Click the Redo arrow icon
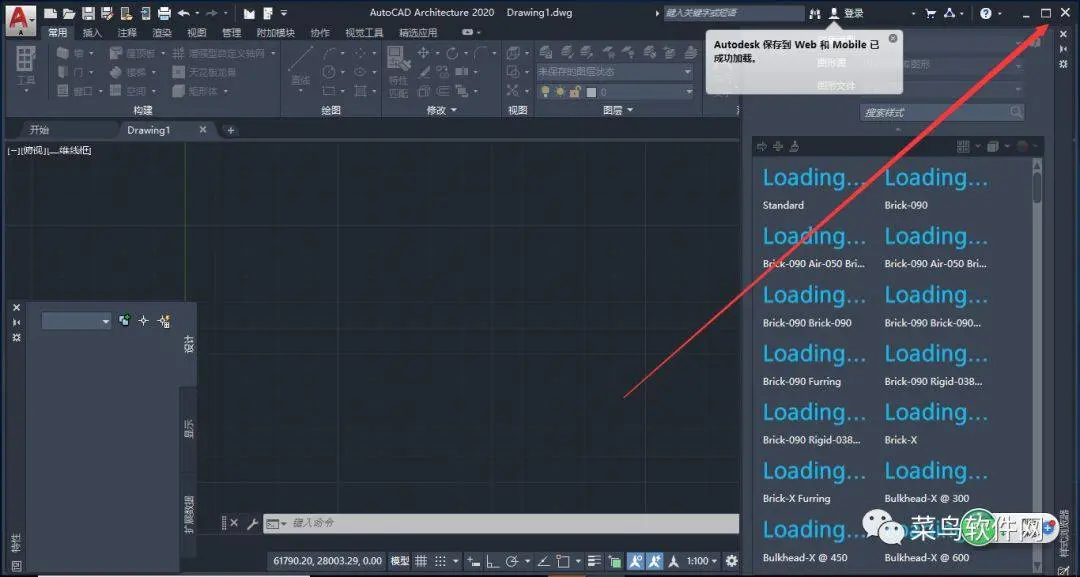This screenshot has height=577, width=1080. pos(211,13)
